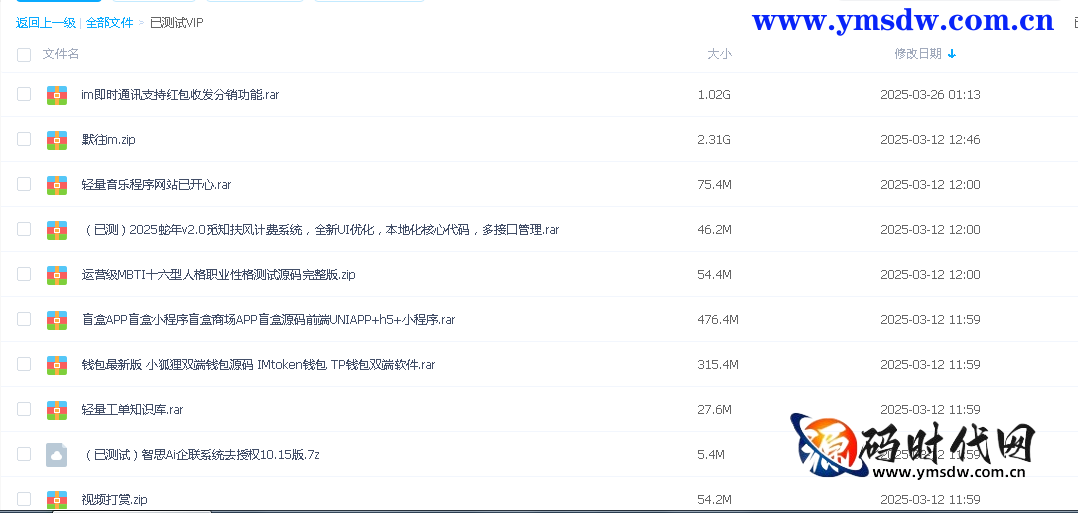Image resolution: width=1078 pixels, height=513 pixels.
Task: Sort files by the 大小 column header
Action: point(719,54)
